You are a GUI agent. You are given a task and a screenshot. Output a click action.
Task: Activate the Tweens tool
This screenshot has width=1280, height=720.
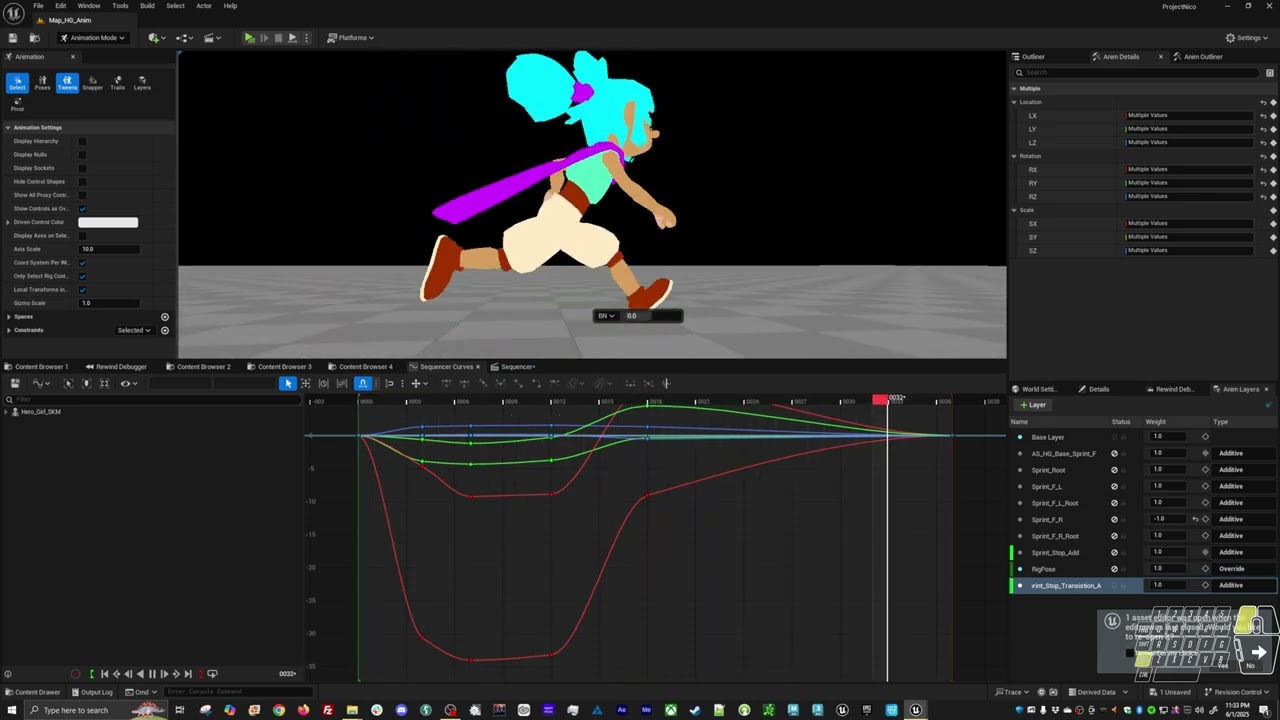(67, 83)
